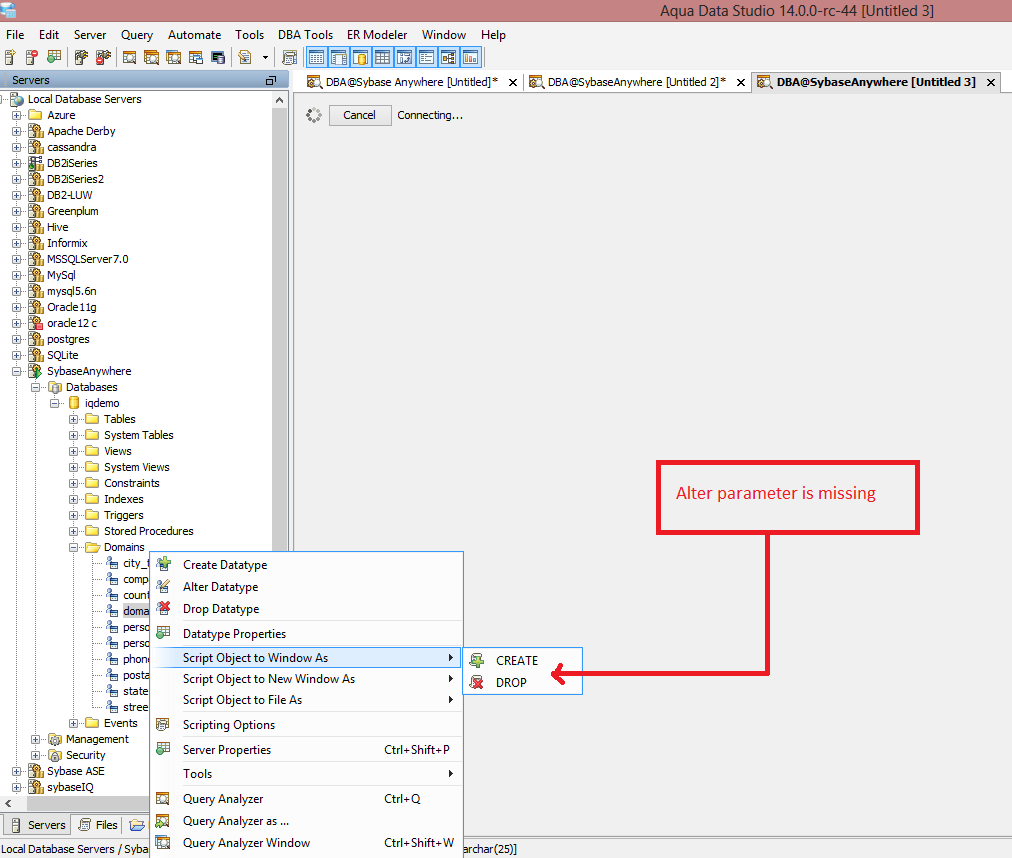Select the Triggers folder in tree
The height and width of the screenshot is (858, 1012).
tap(123, 515)
